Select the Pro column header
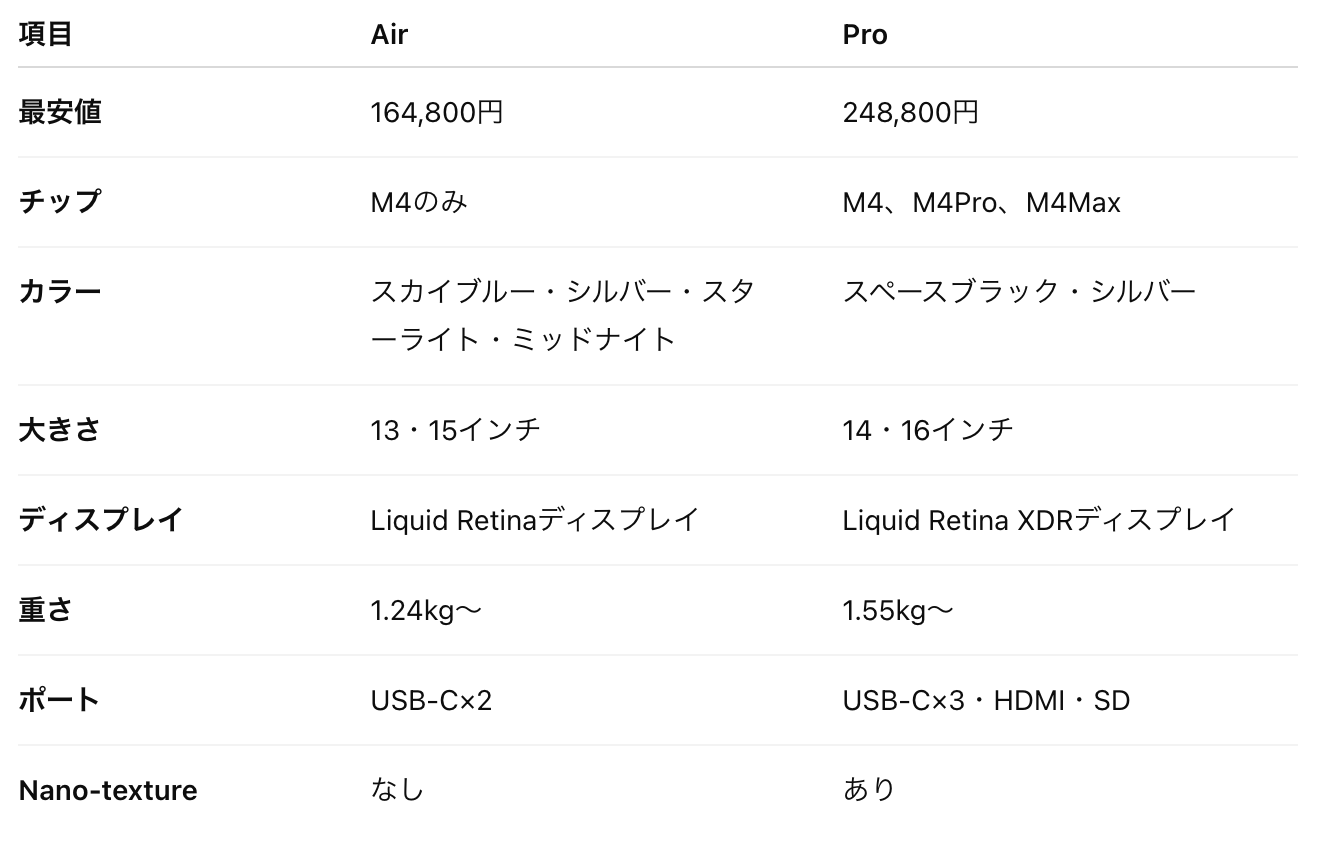The image size is (1330, 862). (x=865, y=34)
